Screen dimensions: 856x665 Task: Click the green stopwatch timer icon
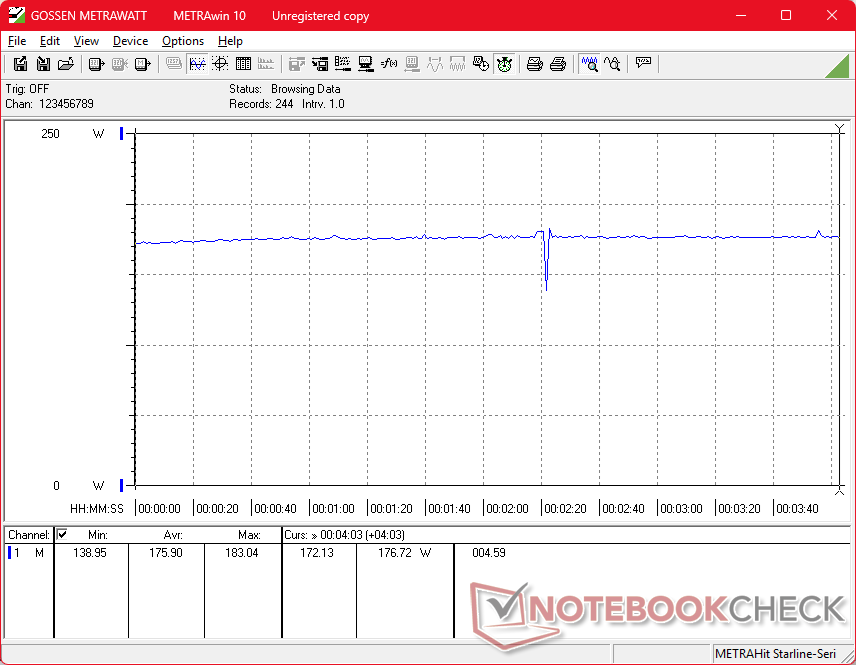pyautogui.click(x=505, y=64)
